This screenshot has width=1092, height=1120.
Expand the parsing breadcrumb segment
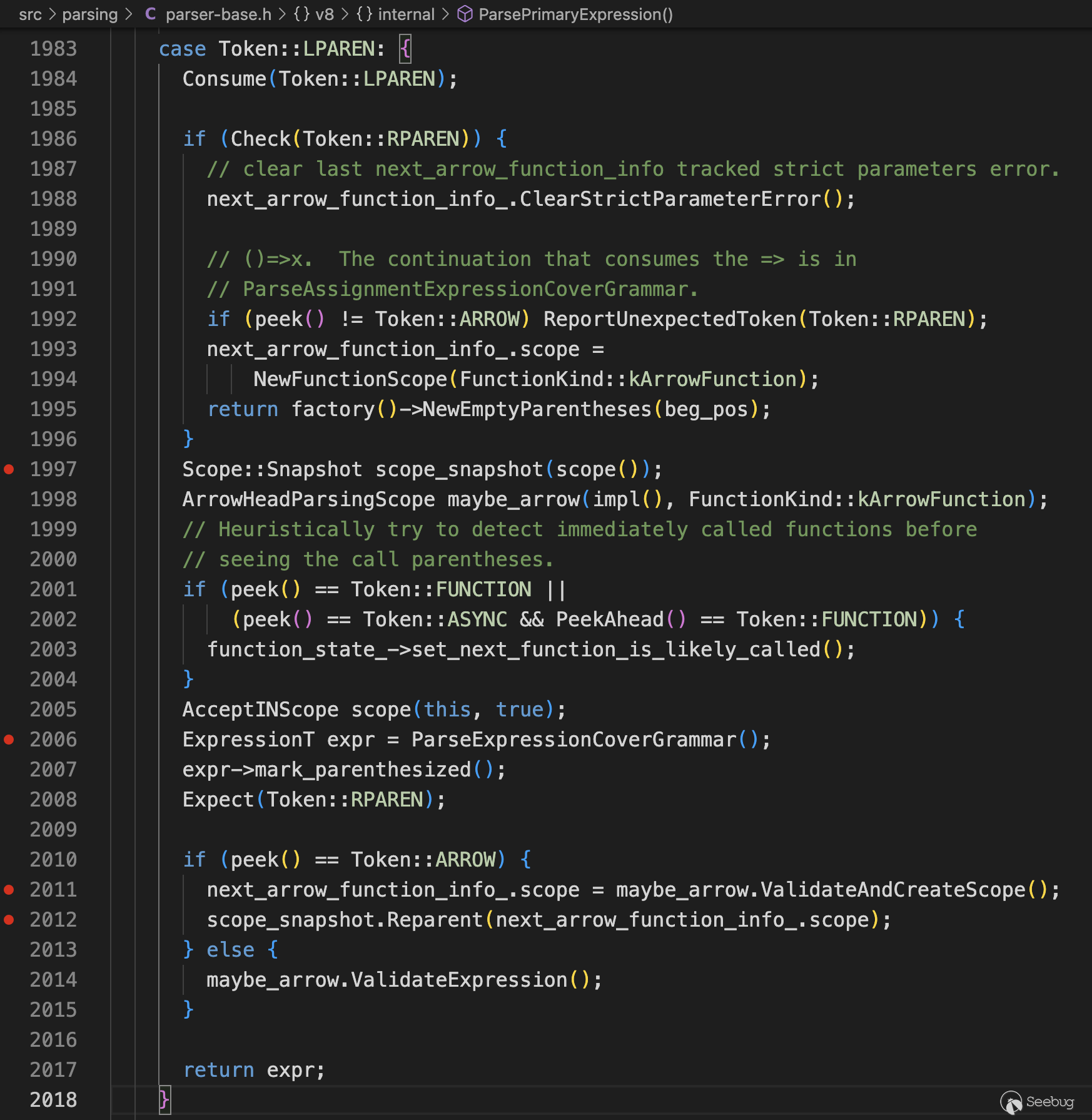(89, 14)
